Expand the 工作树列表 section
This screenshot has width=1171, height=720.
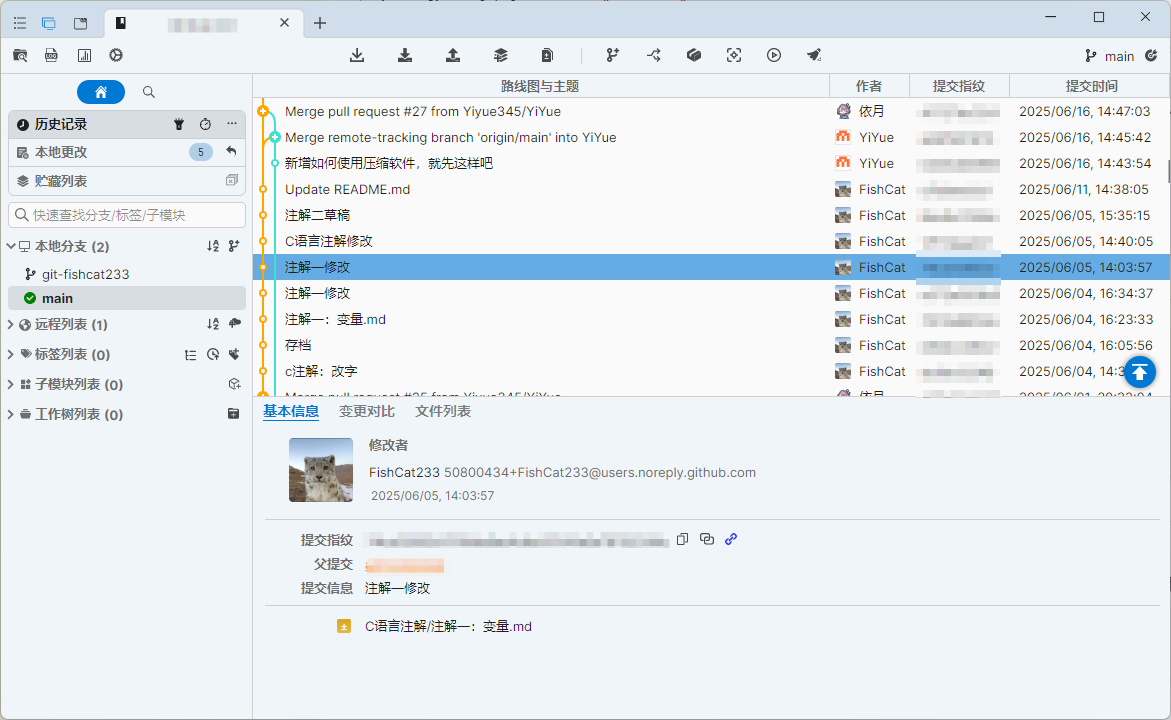click(11, 414)
